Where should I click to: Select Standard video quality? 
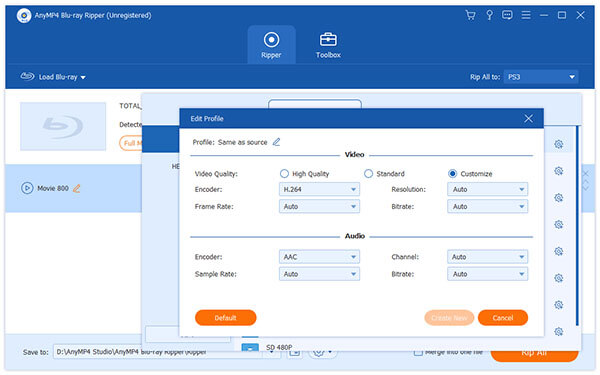(368, 174)
